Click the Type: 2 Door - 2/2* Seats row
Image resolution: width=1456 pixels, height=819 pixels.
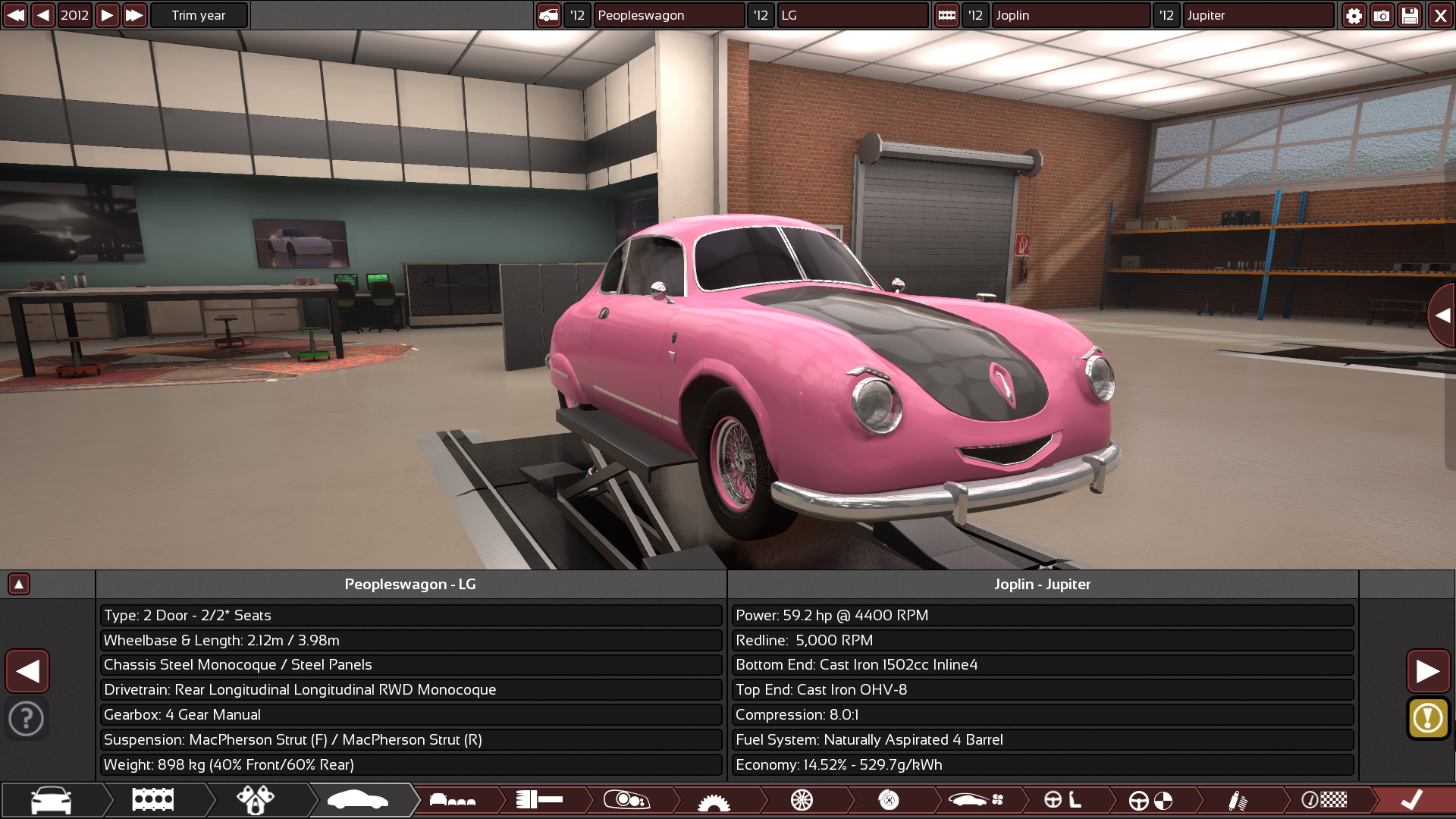[x=410, y=615]
